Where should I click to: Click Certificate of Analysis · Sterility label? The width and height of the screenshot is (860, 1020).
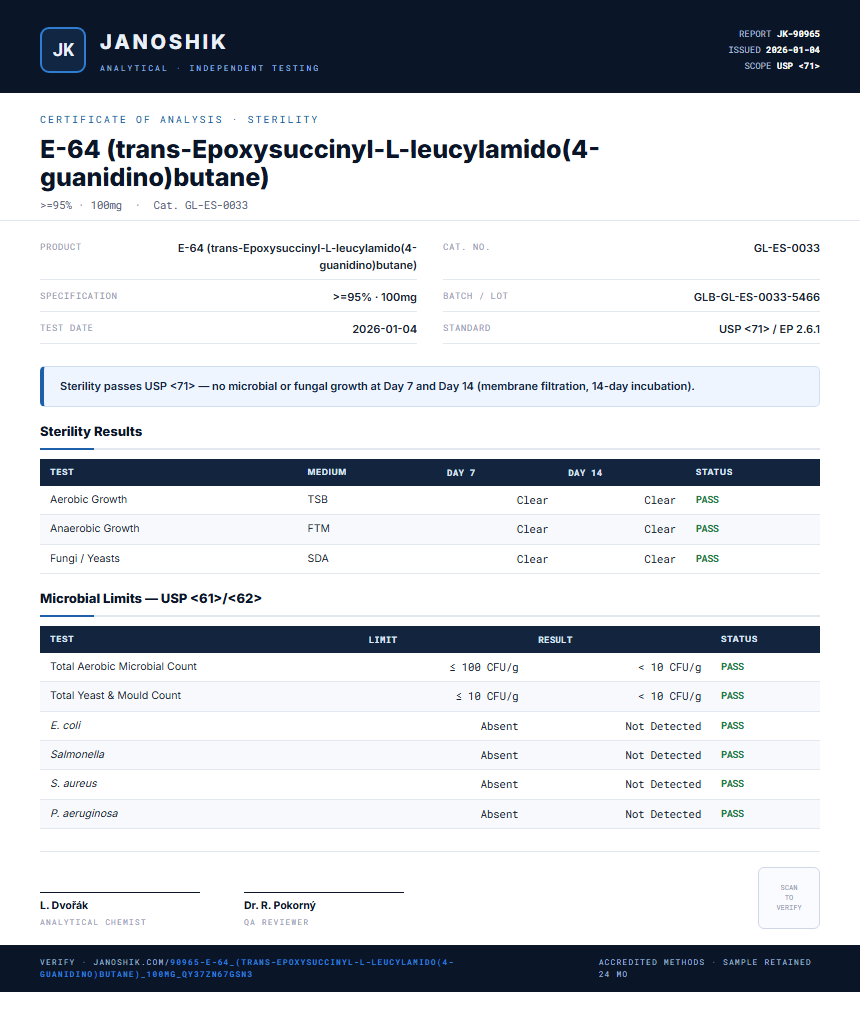click(179, 120)
